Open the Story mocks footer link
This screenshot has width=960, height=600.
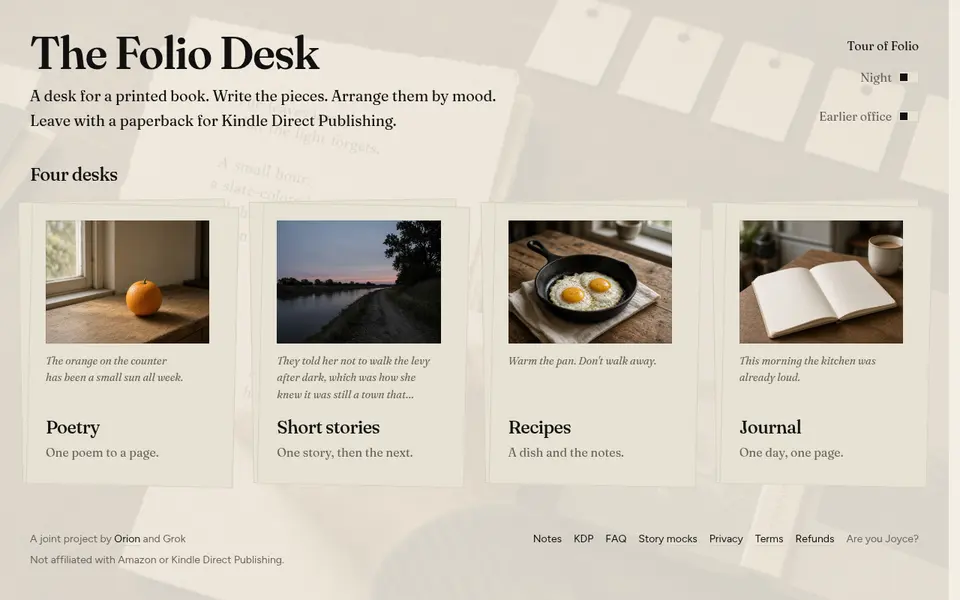[668, 539]
